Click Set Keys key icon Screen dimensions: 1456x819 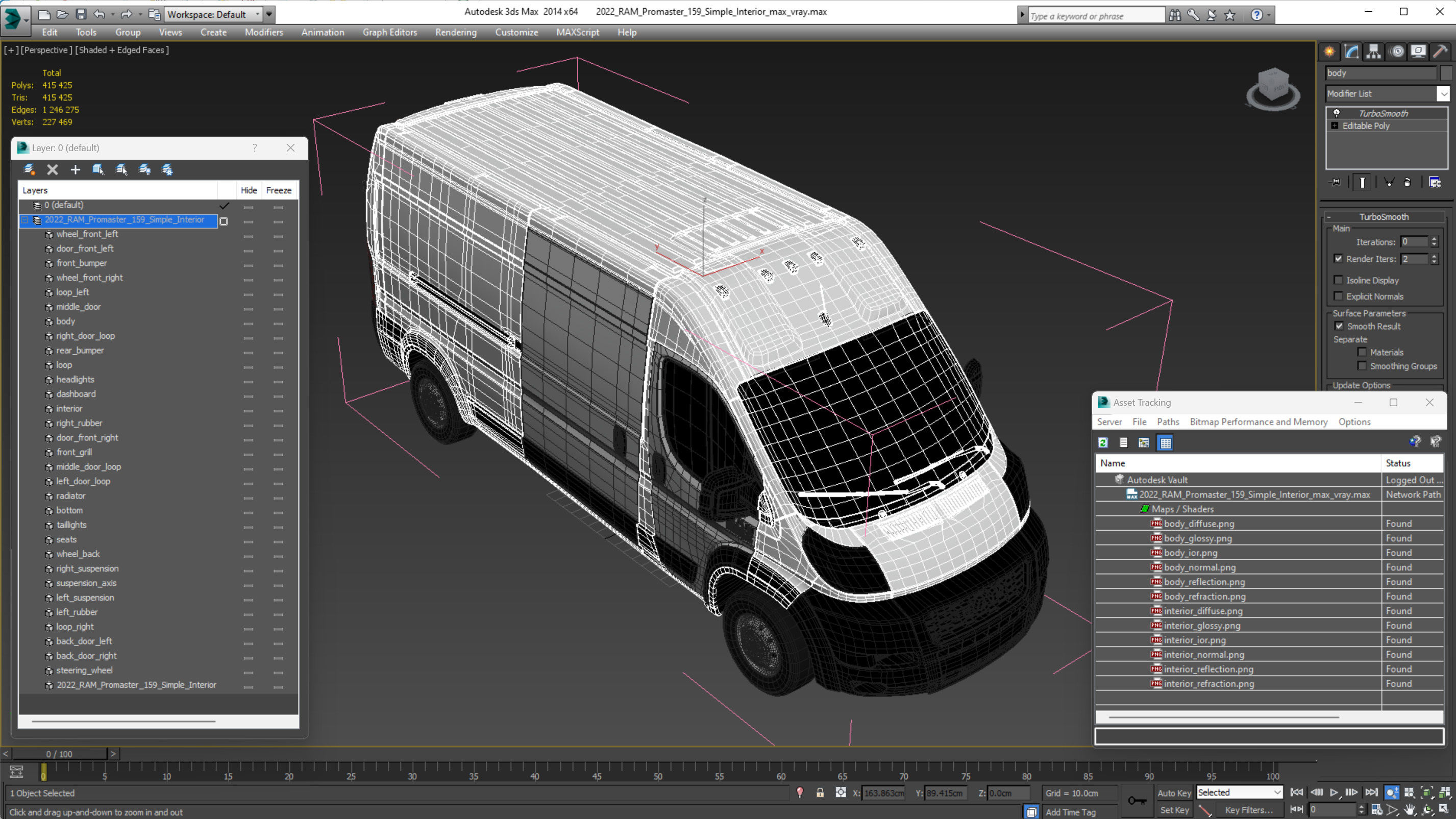coord(1137,800)
